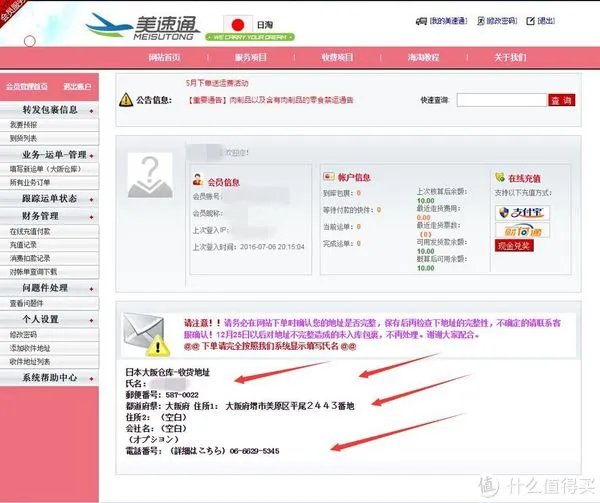The height and width of the screenshot is (503, 600).
Task: Open the 海淘教程 navigation tab
Action: coord(424,57)
